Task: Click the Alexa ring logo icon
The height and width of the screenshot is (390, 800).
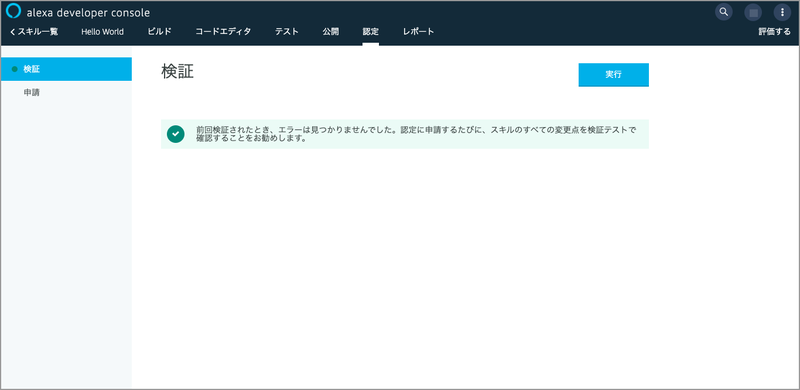Action: pos(13,11)
